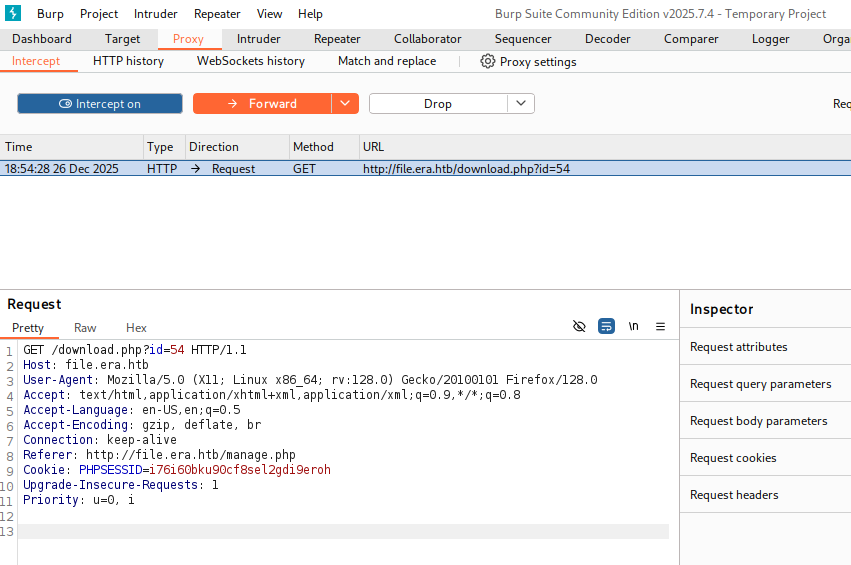The image size is (851, 565).
Task: Click the Burp Suite logo icon
Action: click(14, 14)
